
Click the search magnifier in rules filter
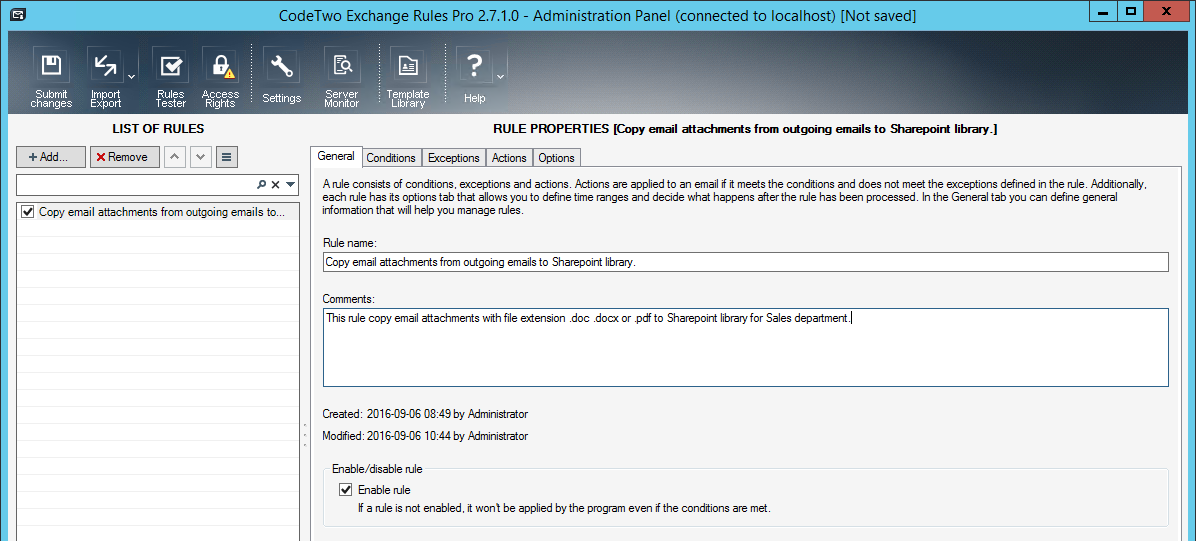262,185
